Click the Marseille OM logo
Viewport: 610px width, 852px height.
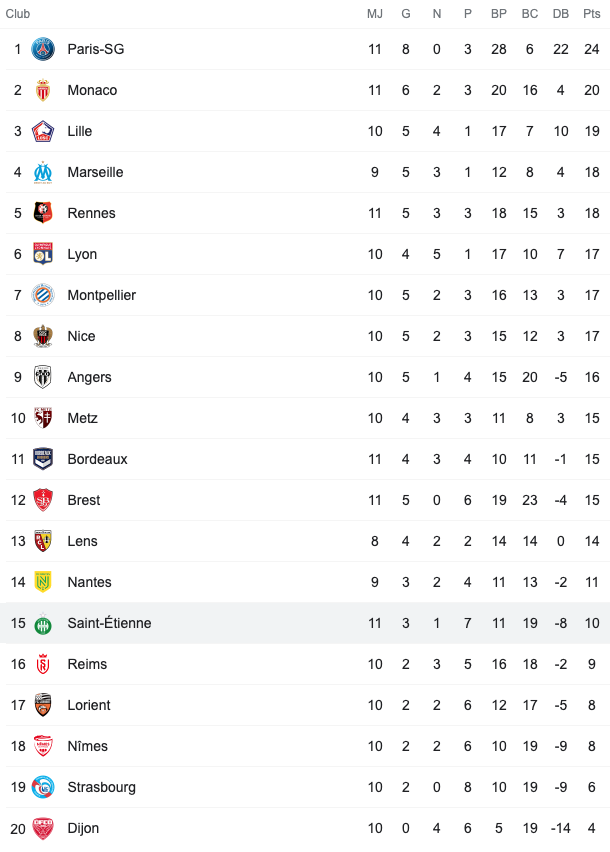[x=43, y=172]
